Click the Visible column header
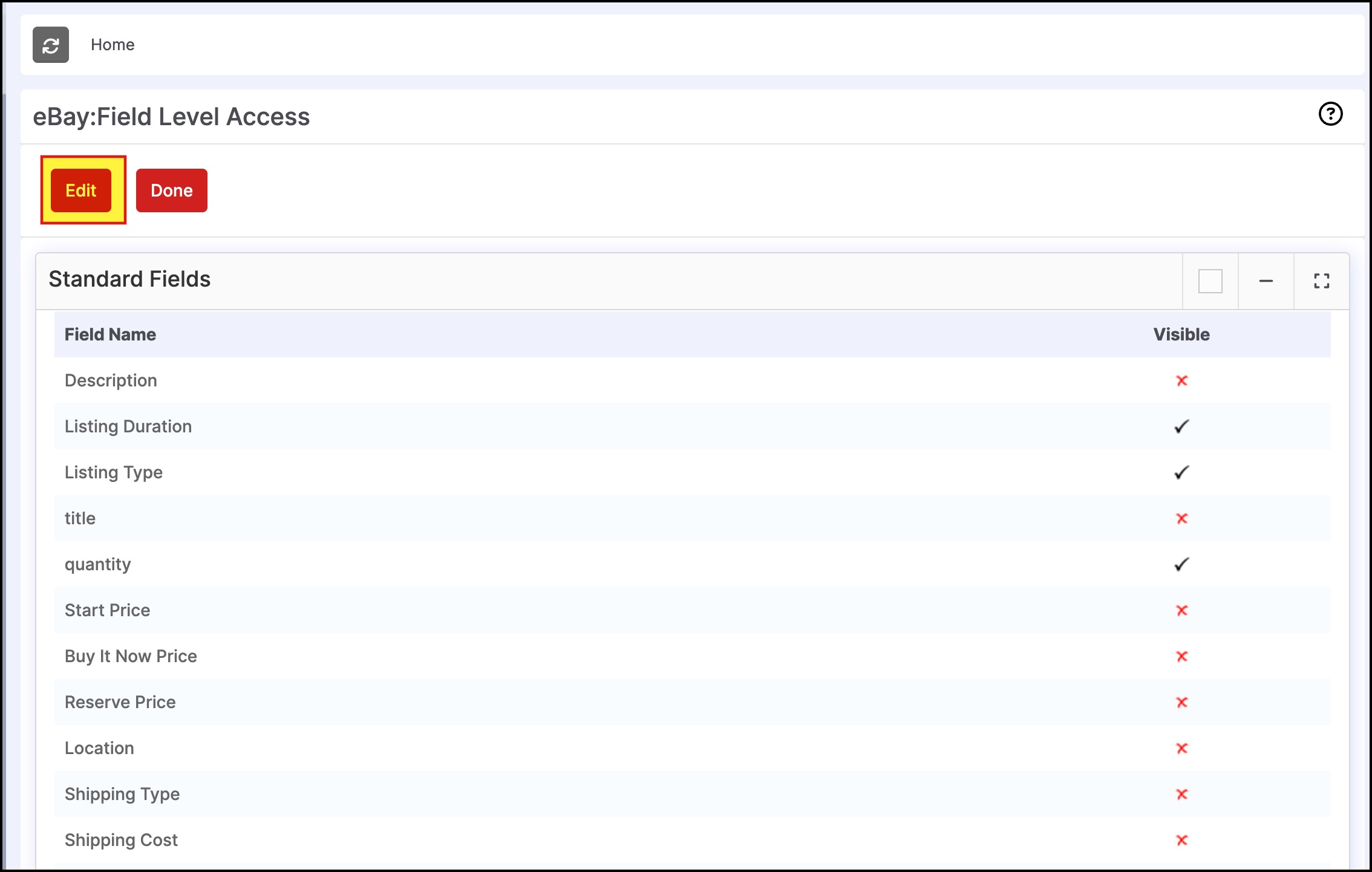Image resolution: width=1372 pixels, height=872 pixels. [1181, 335]
